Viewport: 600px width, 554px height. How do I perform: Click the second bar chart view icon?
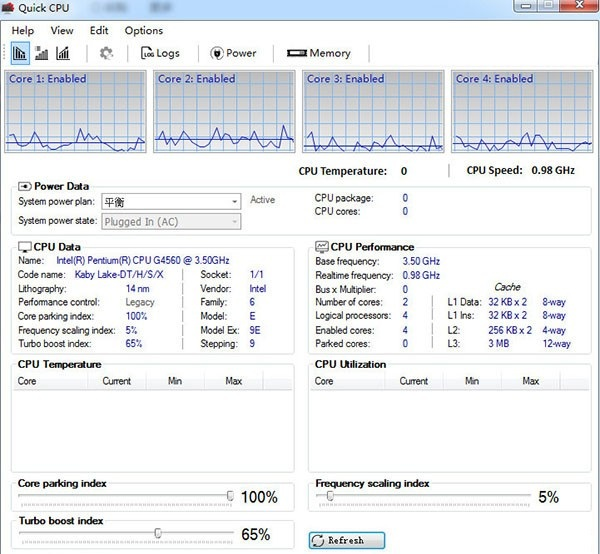[x=42, y=53]
